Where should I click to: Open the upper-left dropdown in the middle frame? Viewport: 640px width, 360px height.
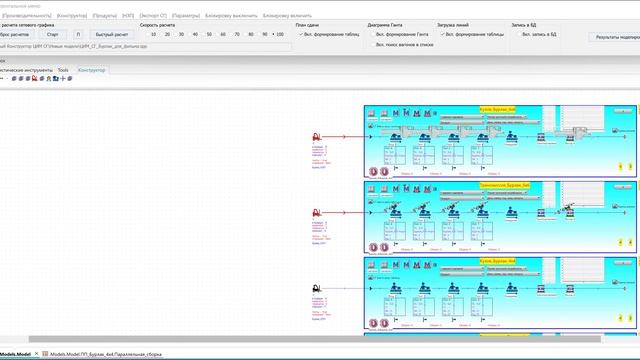[462, 193]
